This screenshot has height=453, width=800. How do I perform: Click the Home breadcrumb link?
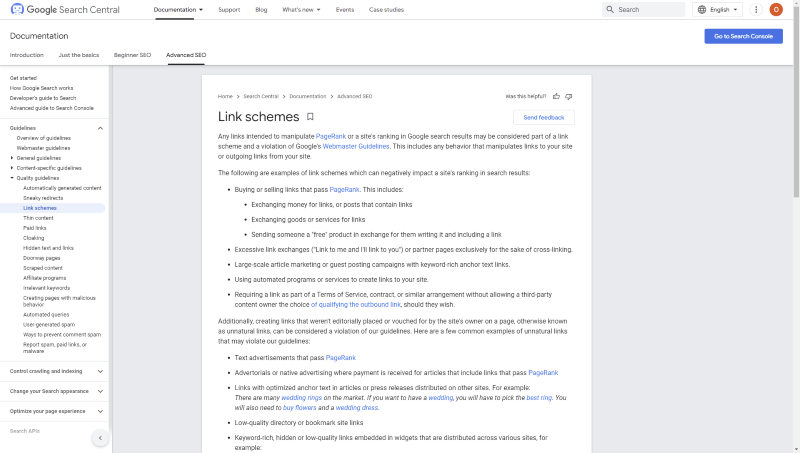[x=225, y=96]
